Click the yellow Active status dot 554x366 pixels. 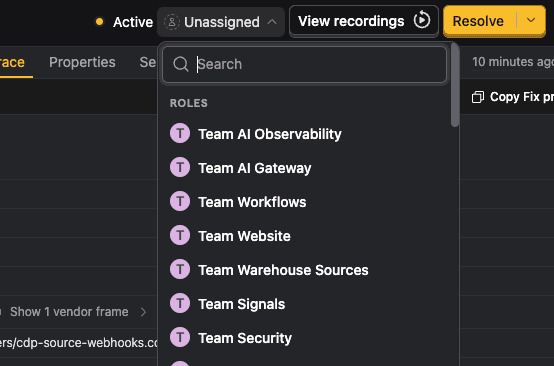coord(100,22)
